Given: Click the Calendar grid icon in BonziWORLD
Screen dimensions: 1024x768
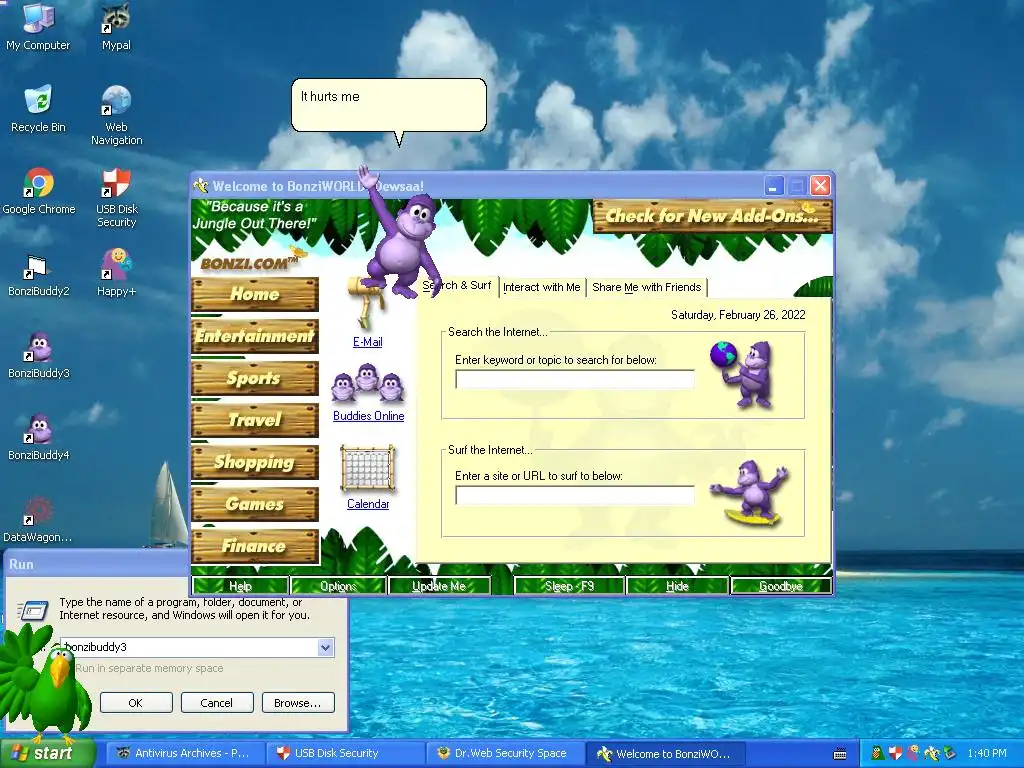Looking at the screenshot, I should pyautogui.click(x=368, y=468).
